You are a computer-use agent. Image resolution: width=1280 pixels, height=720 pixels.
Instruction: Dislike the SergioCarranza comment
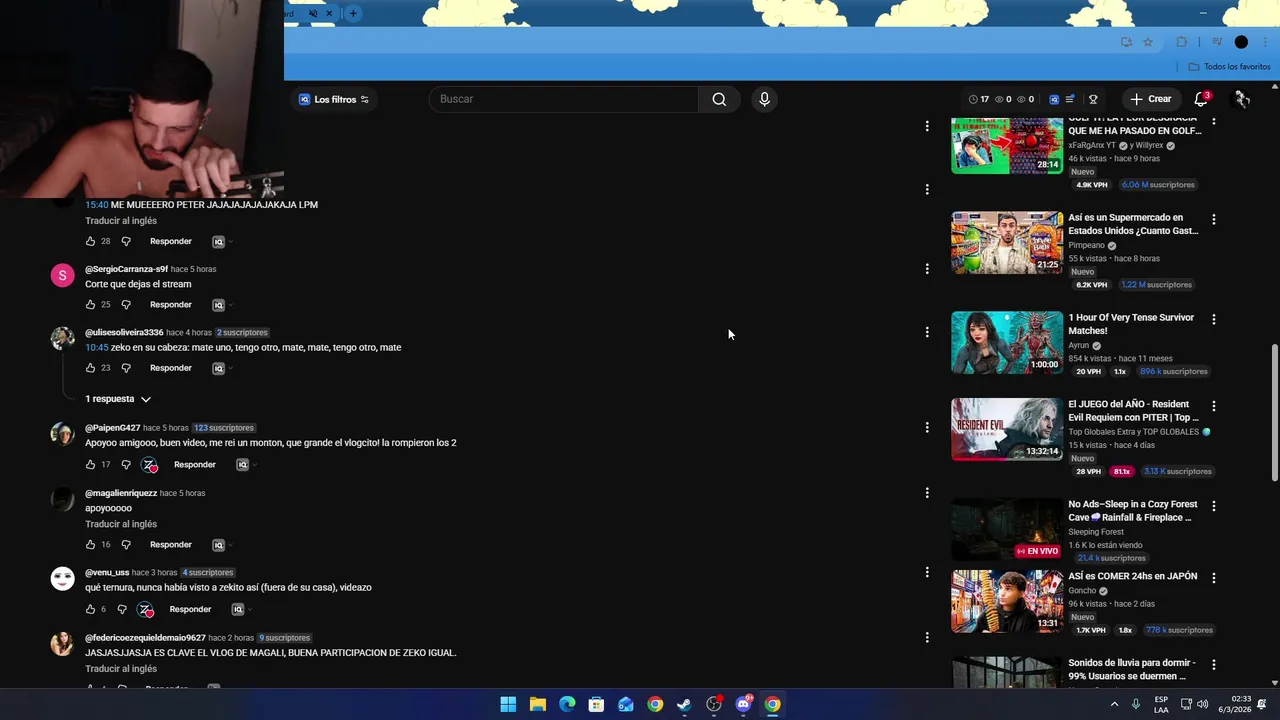point(126,304)
